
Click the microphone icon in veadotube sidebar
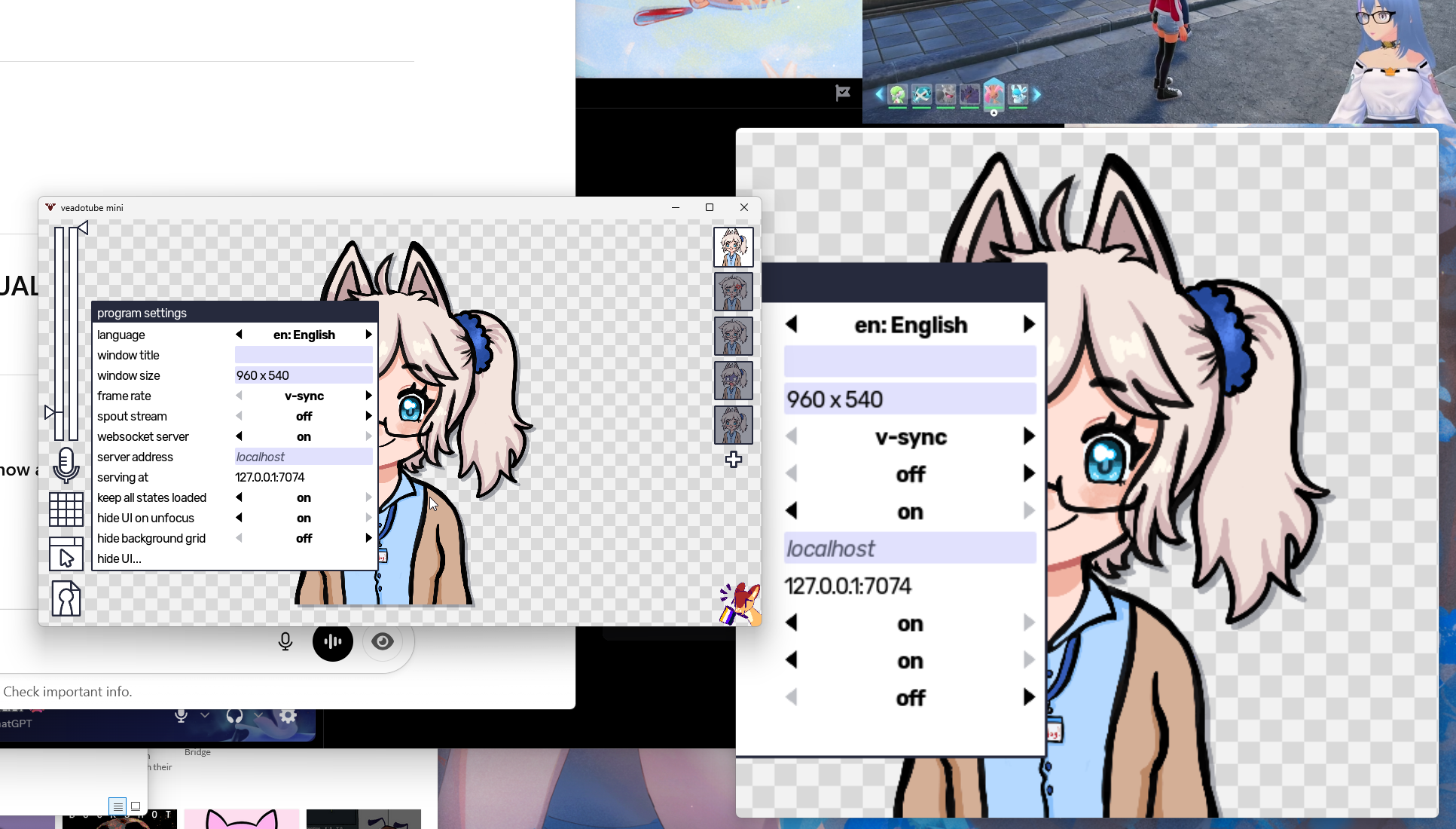coord(66,464)
